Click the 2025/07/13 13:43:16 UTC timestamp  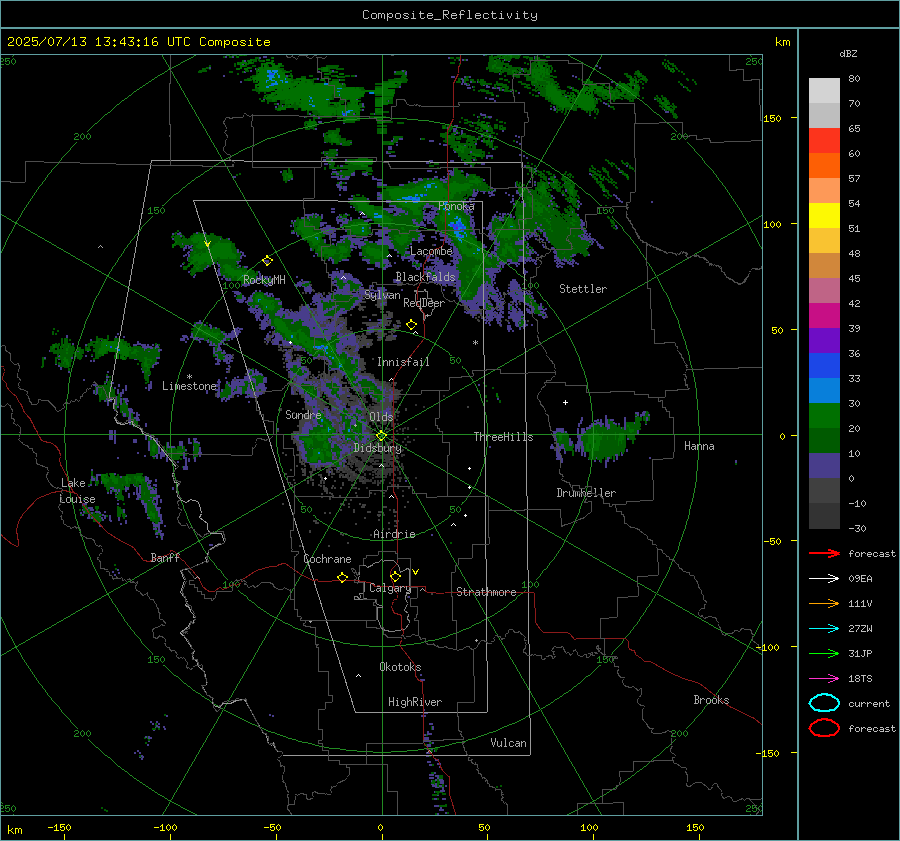click(138, 42)
